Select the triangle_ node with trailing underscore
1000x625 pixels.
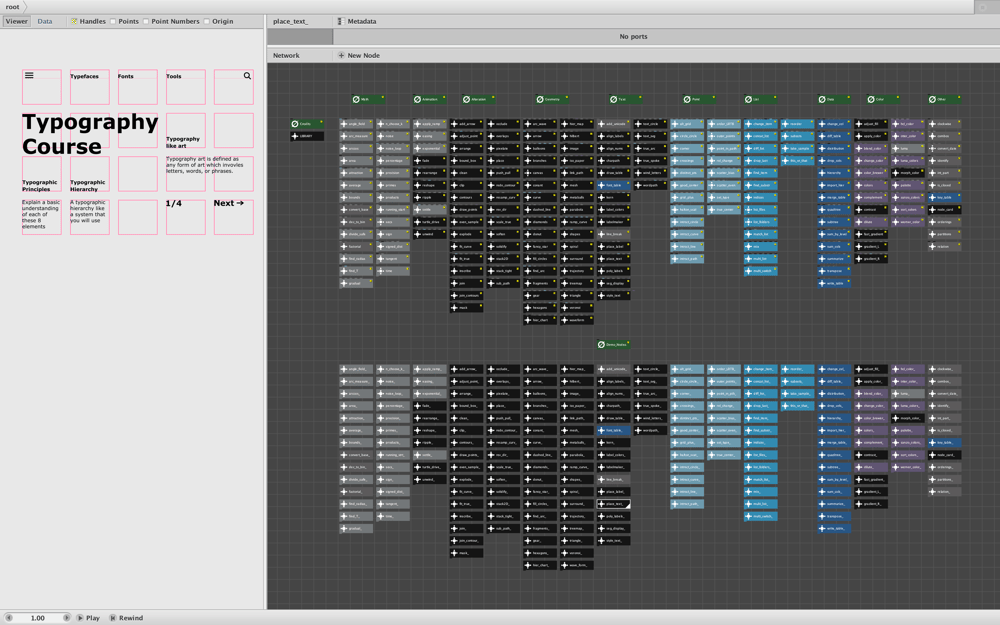[577, 541]
